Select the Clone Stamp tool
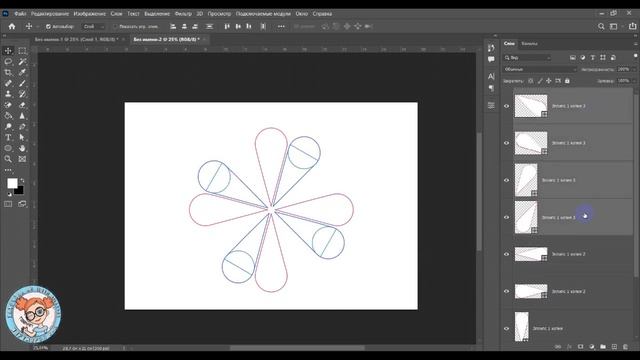Screen dimensions: 640x360 (x=8, y=94)
